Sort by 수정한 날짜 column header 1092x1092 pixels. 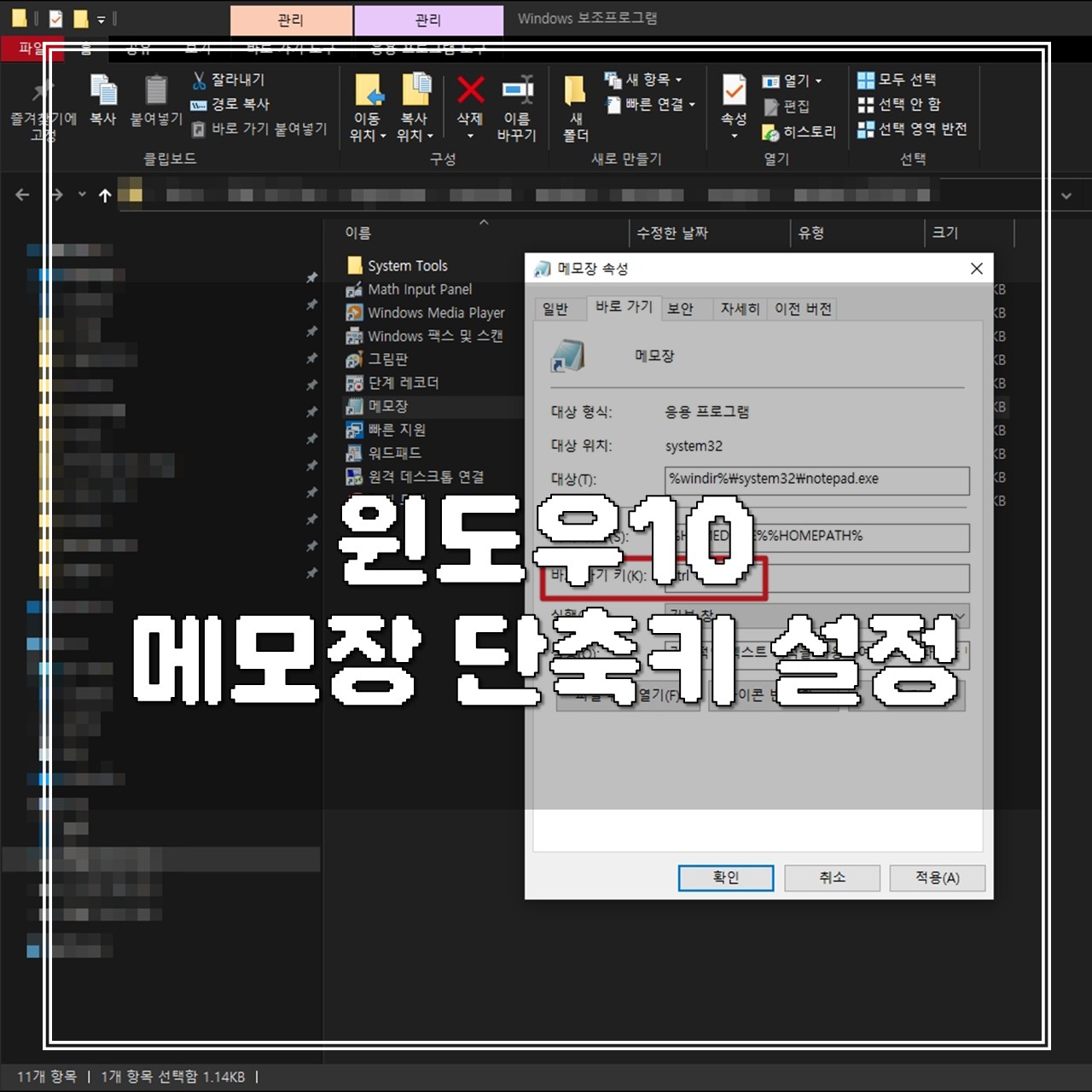coord(672,233)
